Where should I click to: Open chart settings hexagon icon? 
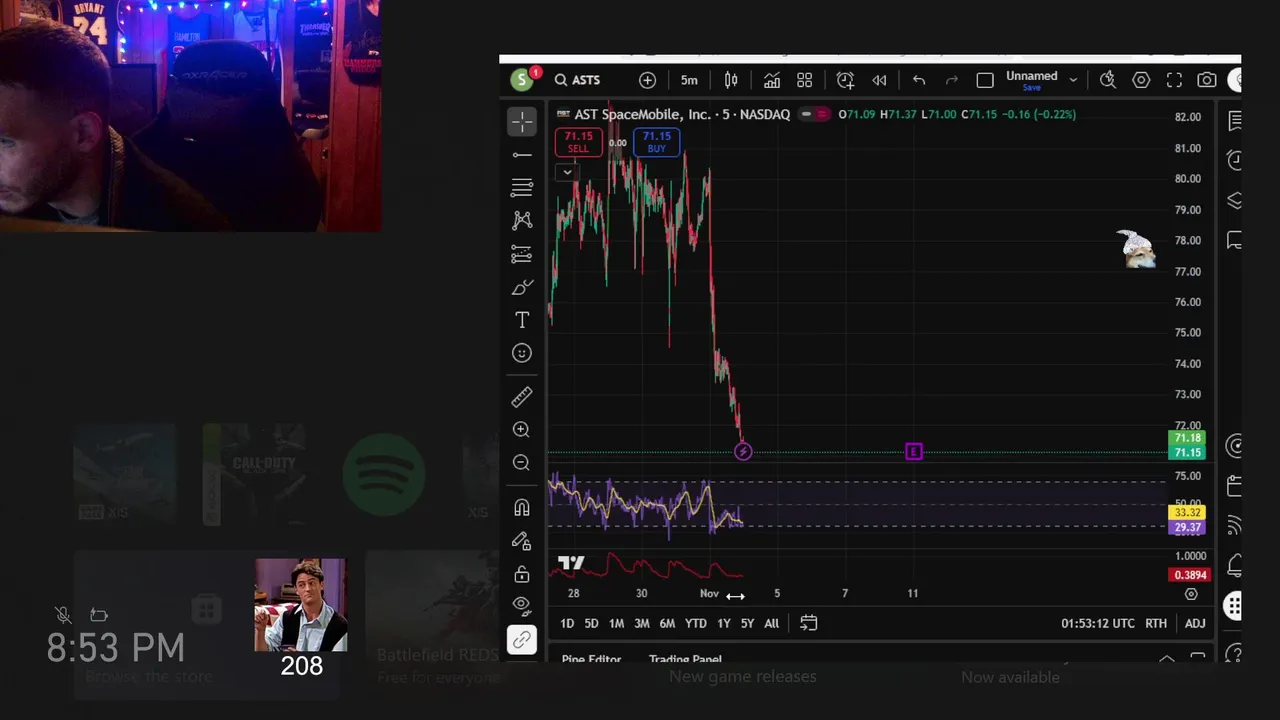pyautogui.click(x=1141, y=80)
